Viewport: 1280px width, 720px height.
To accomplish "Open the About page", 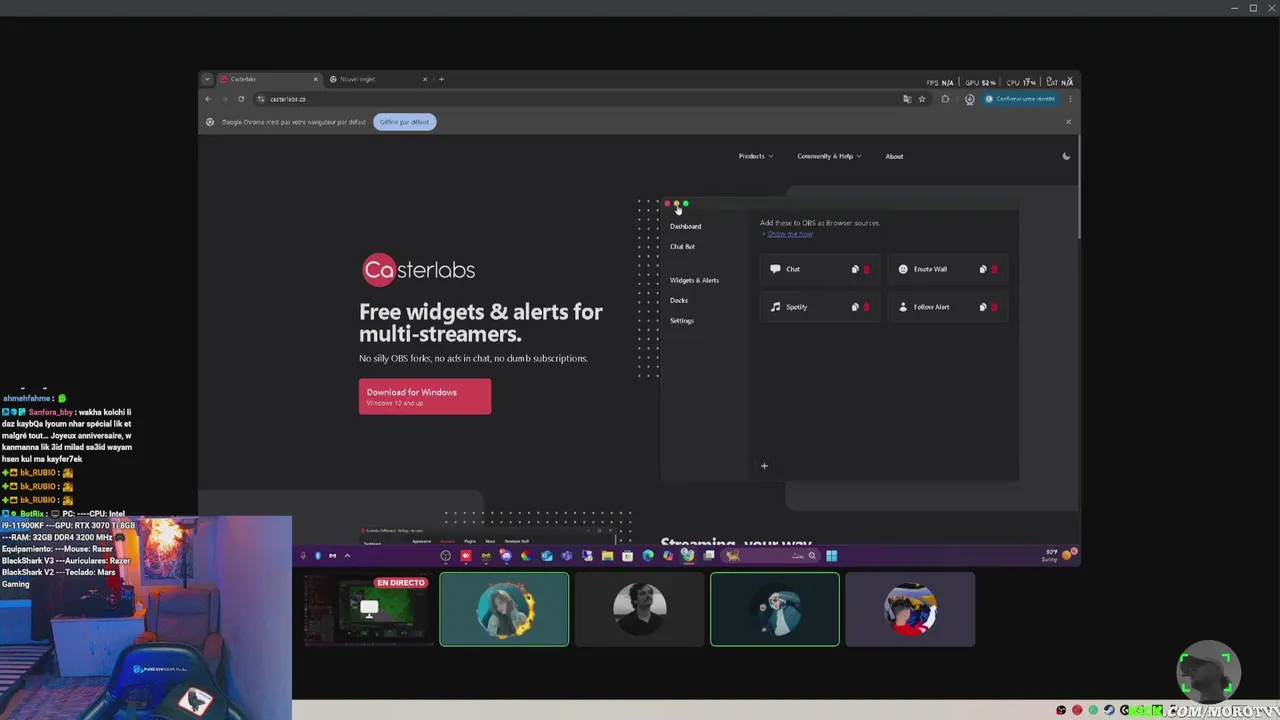I will [894, 156].
